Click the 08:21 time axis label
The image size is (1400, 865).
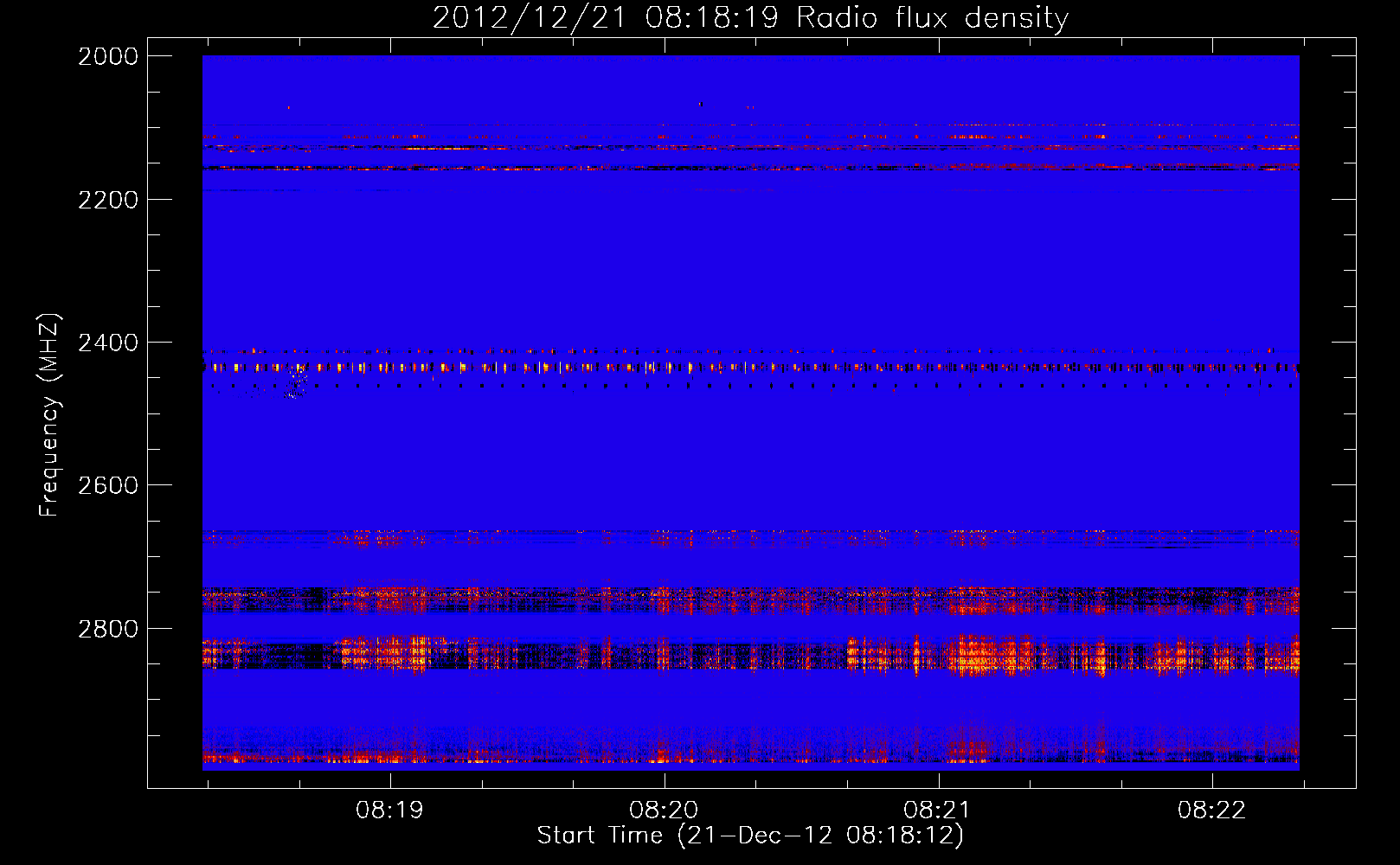938,811
